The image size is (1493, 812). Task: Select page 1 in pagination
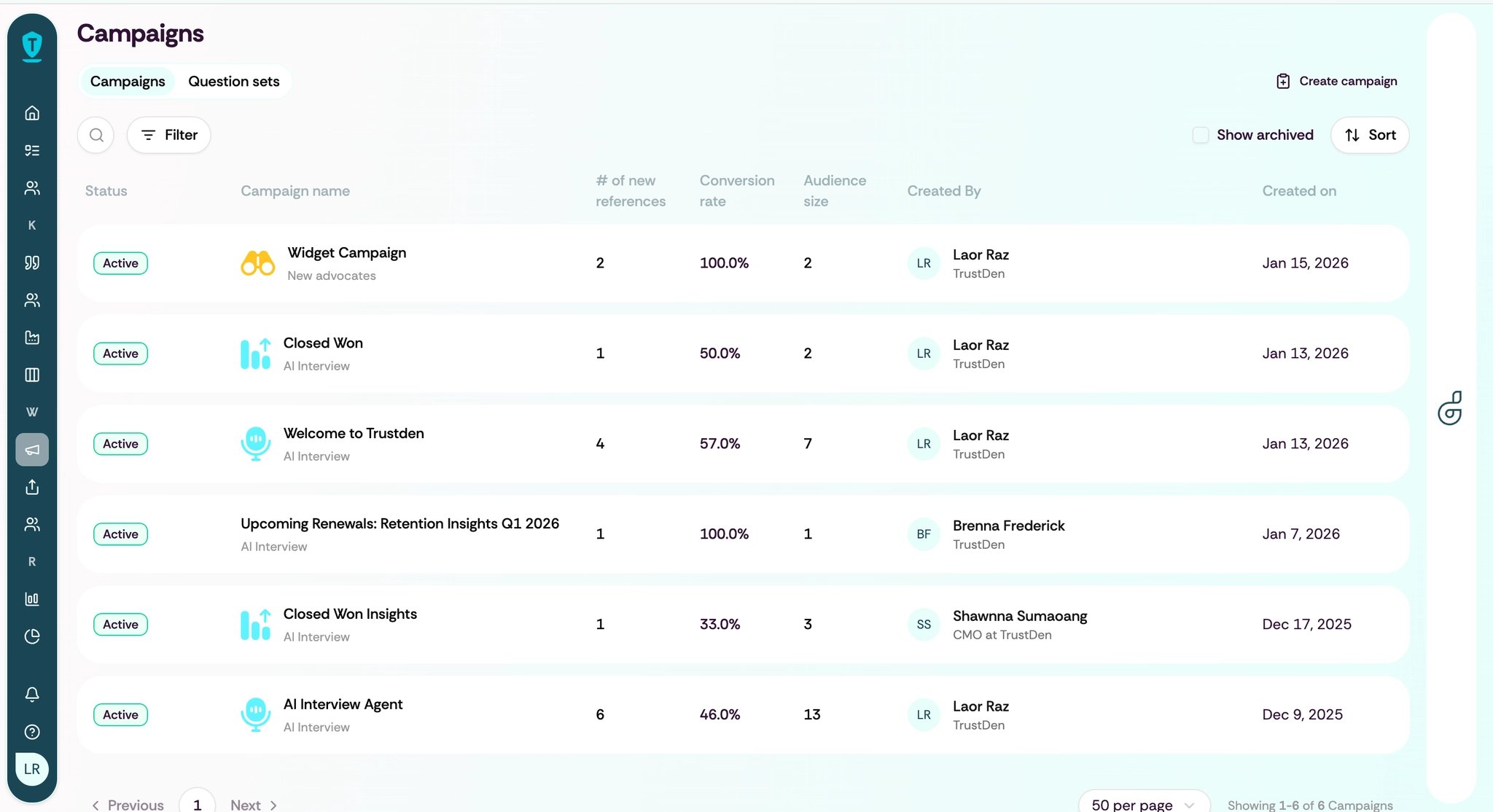[x=197, y=804]
